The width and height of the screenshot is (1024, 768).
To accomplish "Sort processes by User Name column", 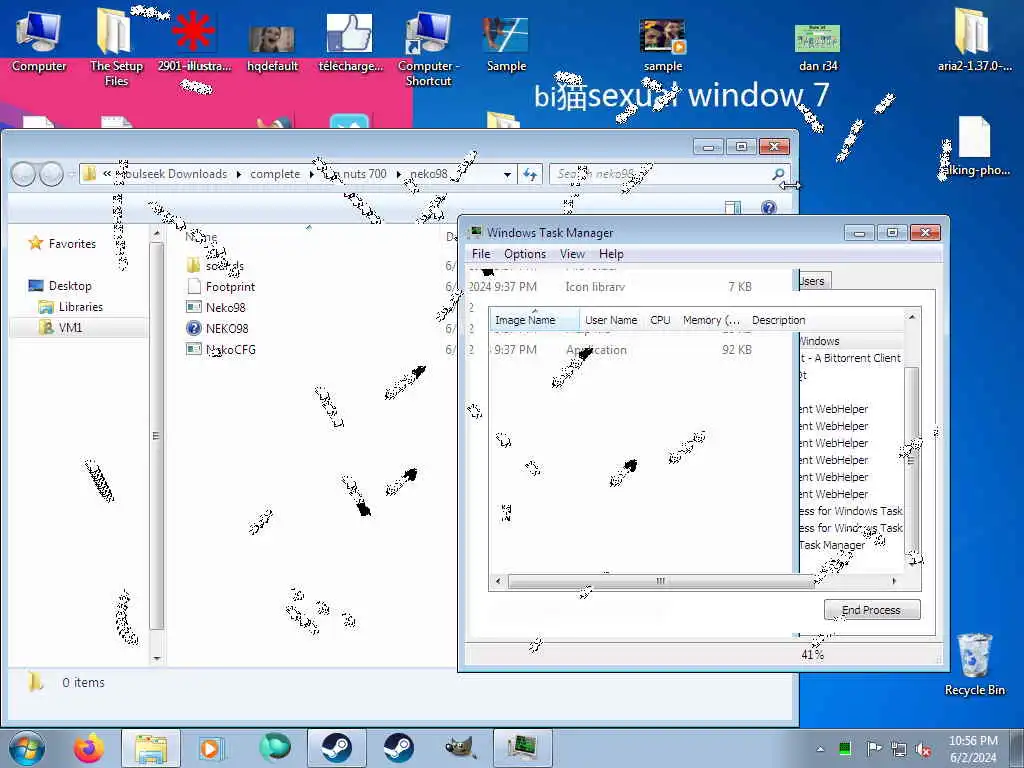I will [x=611, y=320].
